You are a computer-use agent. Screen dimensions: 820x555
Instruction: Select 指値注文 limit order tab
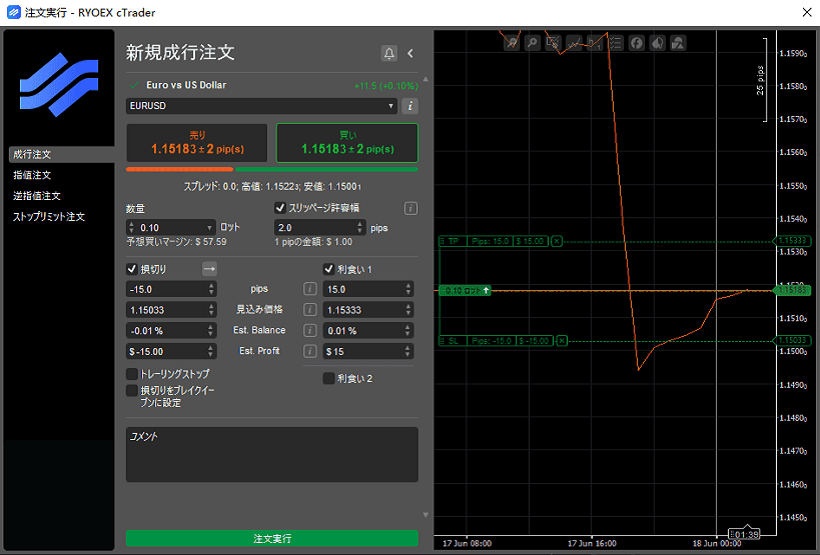tap(32, 175)
